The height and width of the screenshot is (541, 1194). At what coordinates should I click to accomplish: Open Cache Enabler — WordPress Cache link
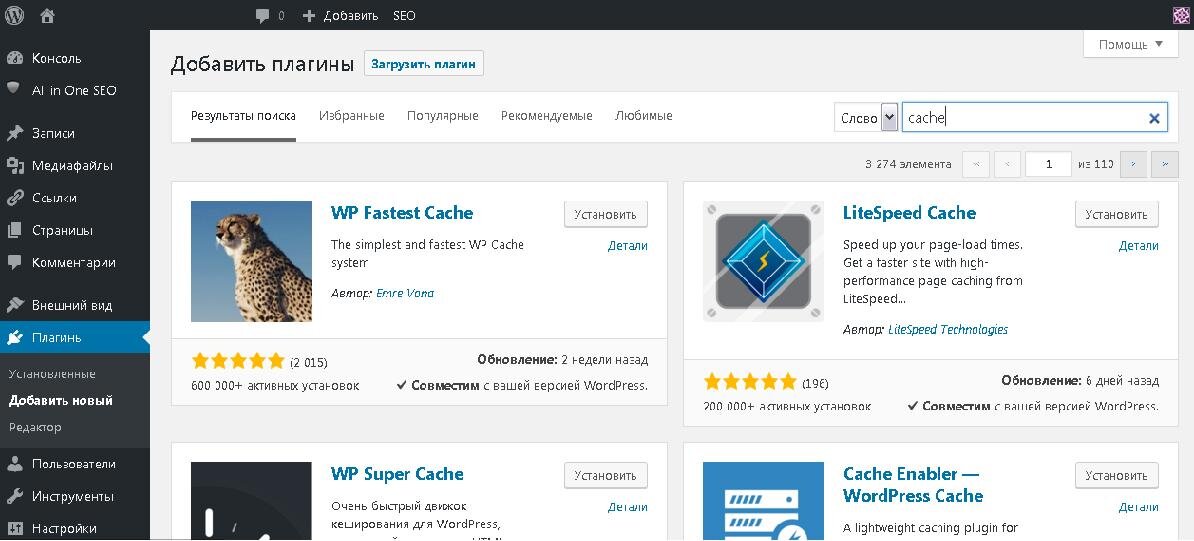pyautogui.click(x=913, y=485)
